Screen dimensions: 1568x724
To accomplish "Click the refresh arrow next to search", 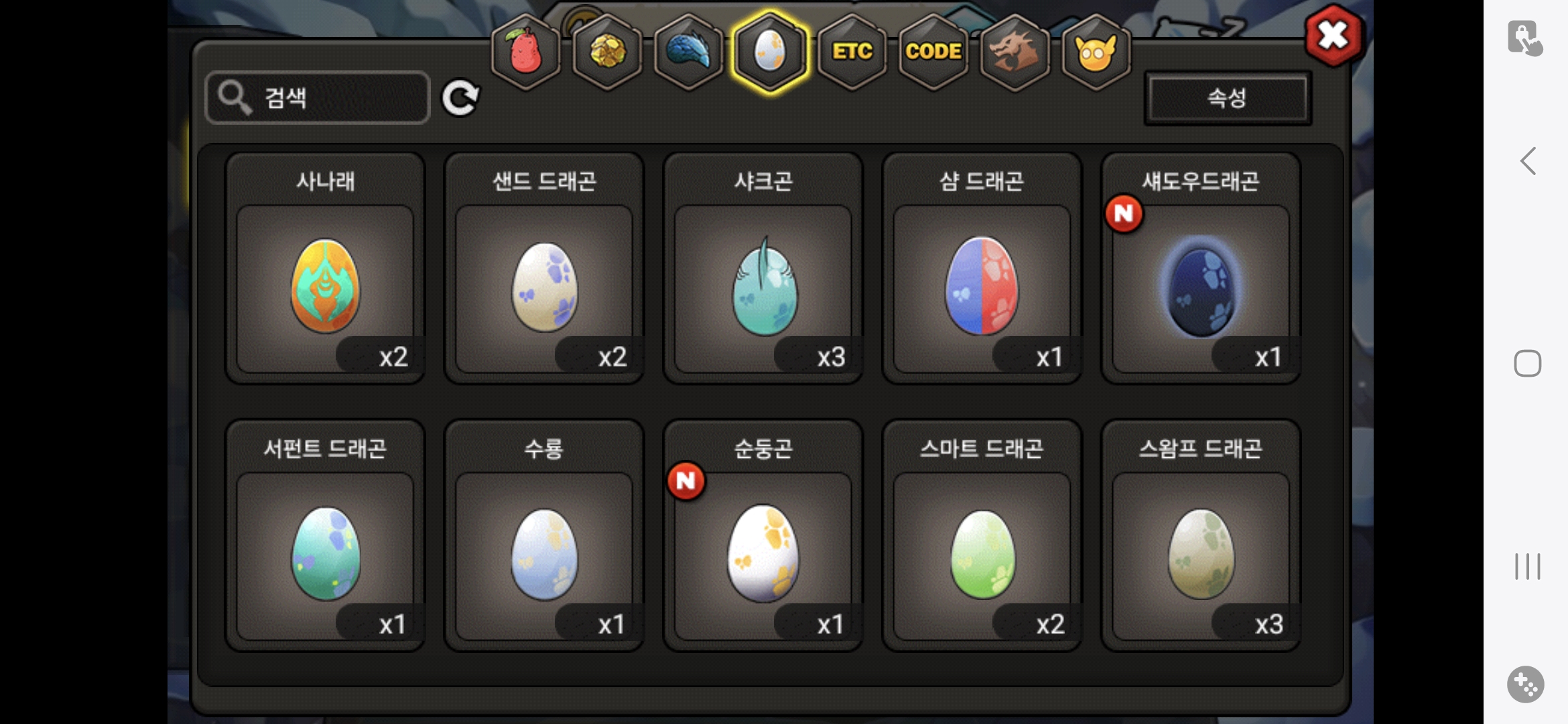I will [460, 98].
